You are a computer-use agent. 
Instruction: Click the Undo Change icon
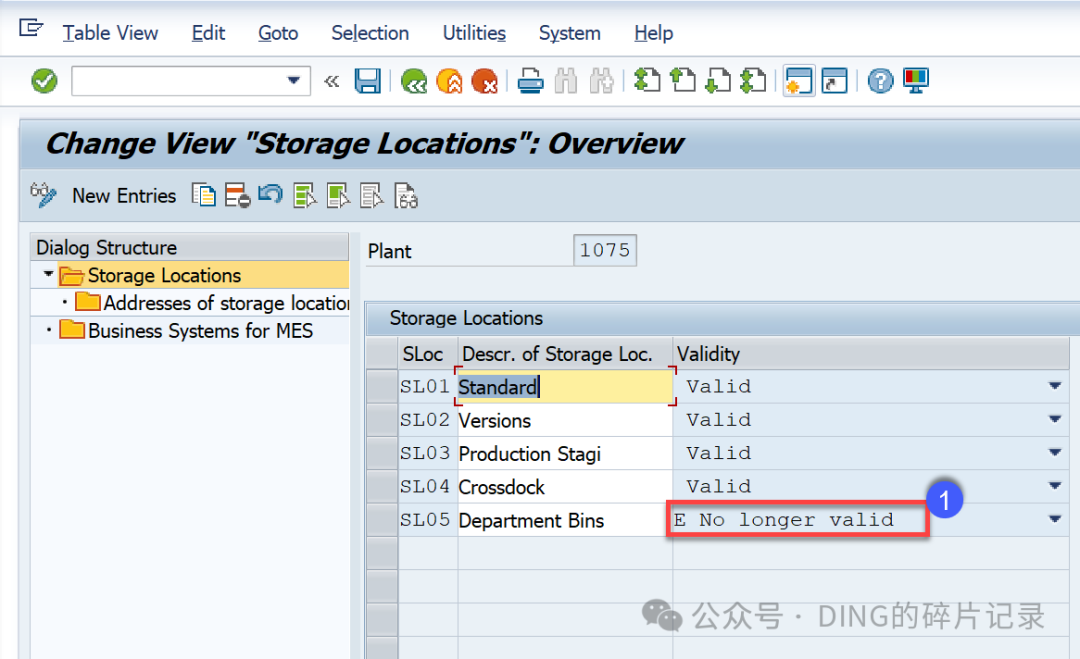(271, 195)
